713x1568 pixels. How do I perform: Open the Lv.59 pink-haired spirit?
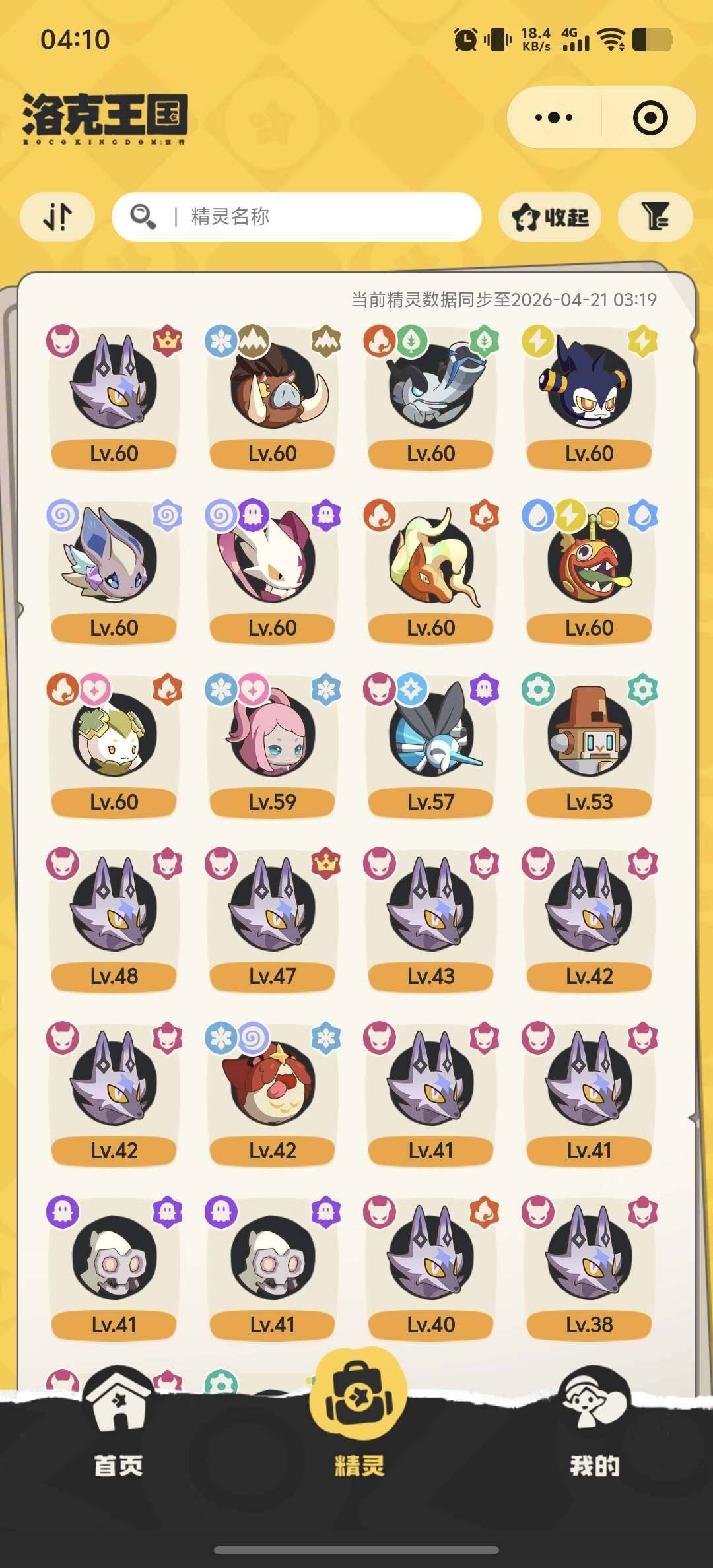273,745
